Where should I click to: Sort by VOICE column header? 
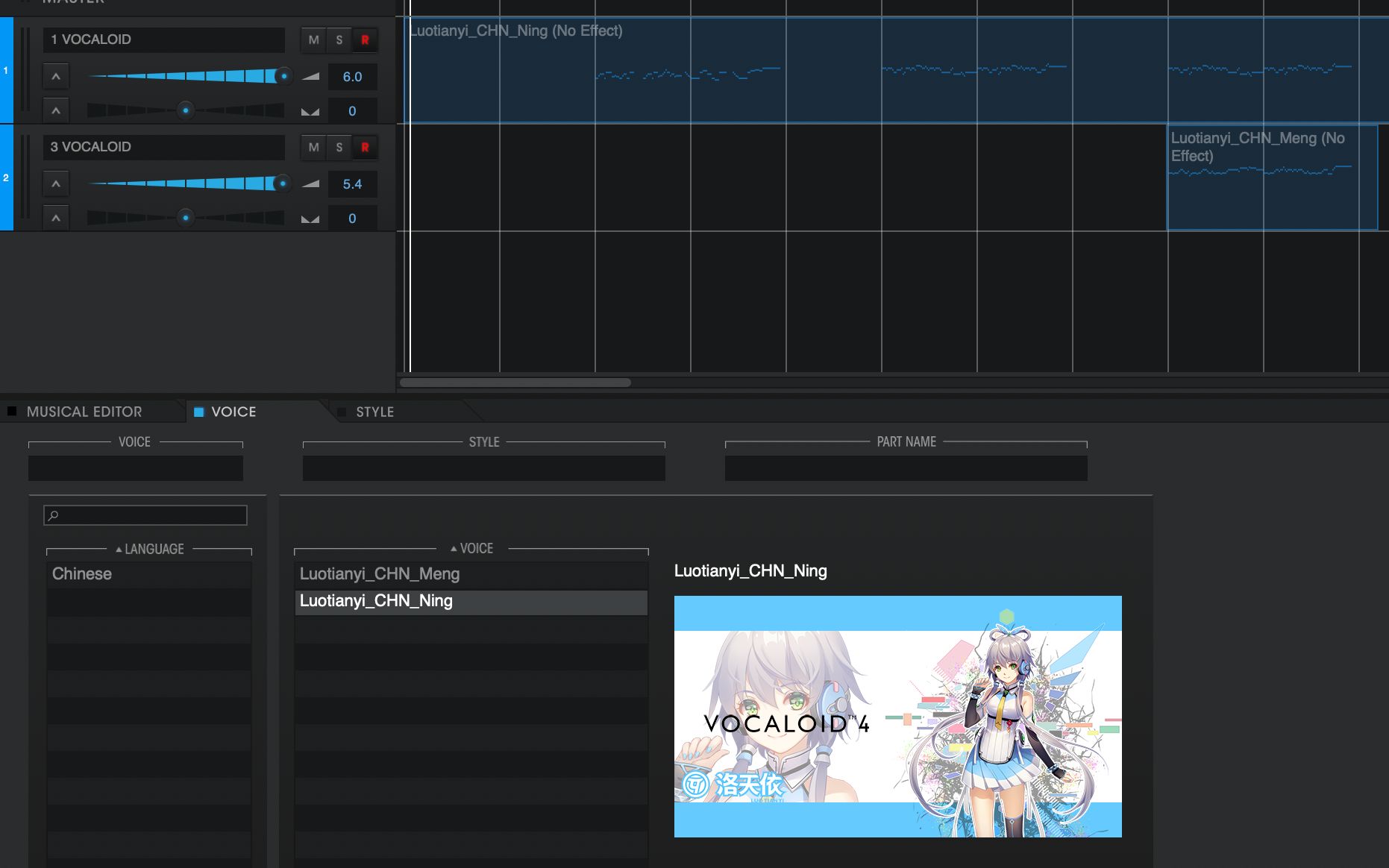[471, 548]
